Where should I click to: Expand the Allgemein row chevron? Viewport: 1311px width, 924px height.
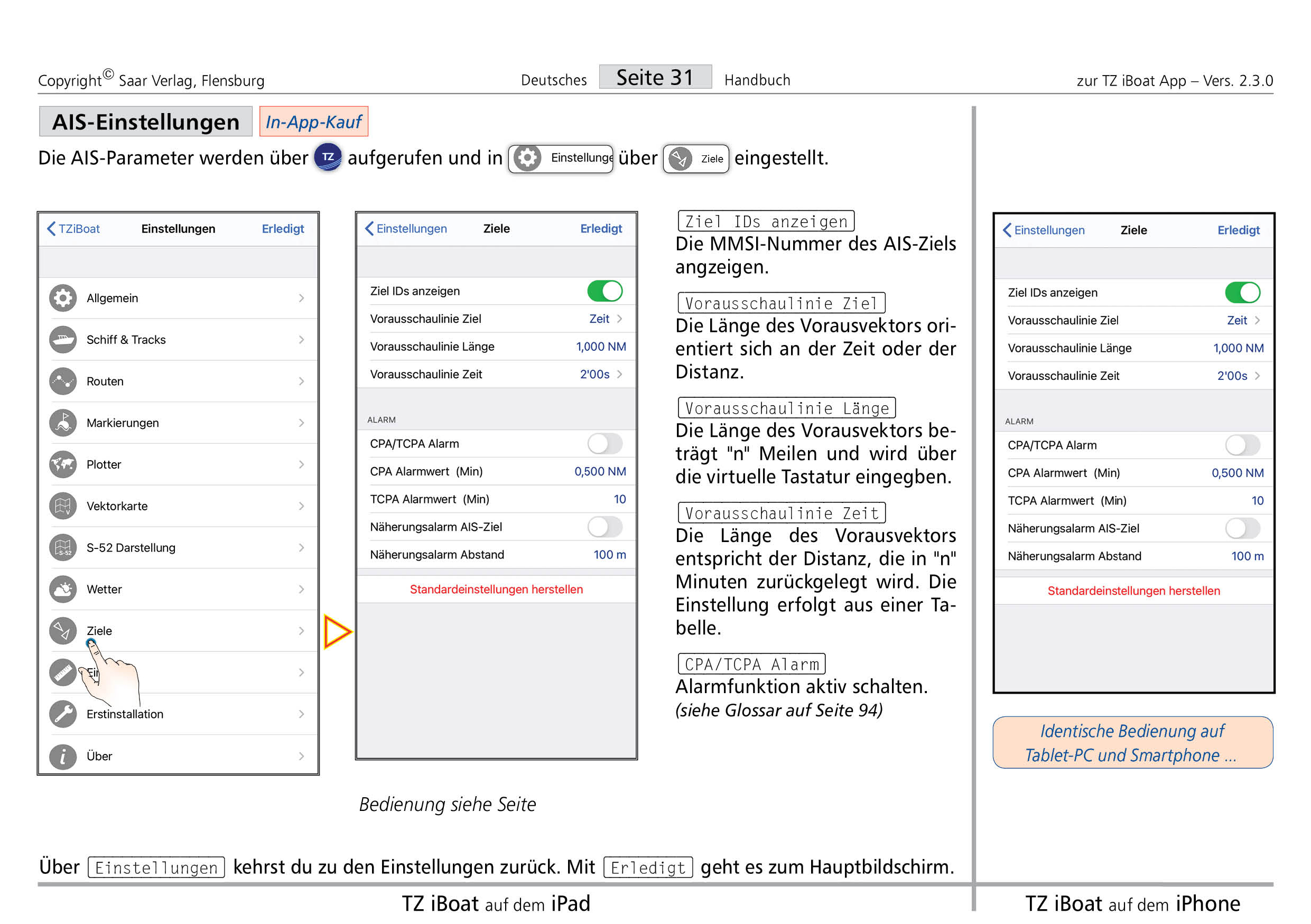pyautogui.click(x=302, y=298)
